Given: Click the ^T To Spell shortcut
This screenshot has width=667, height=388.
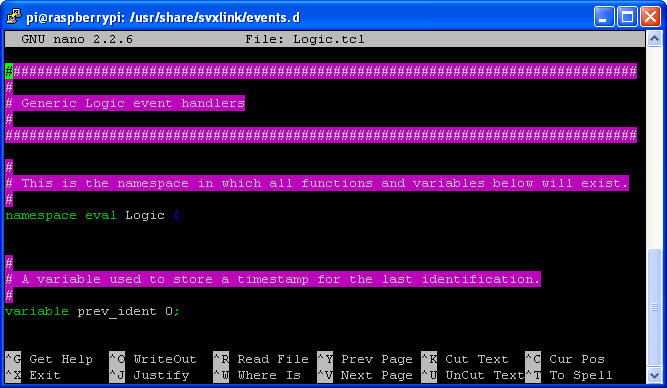Looking at the screenshot, I should [x=569, y=375].
